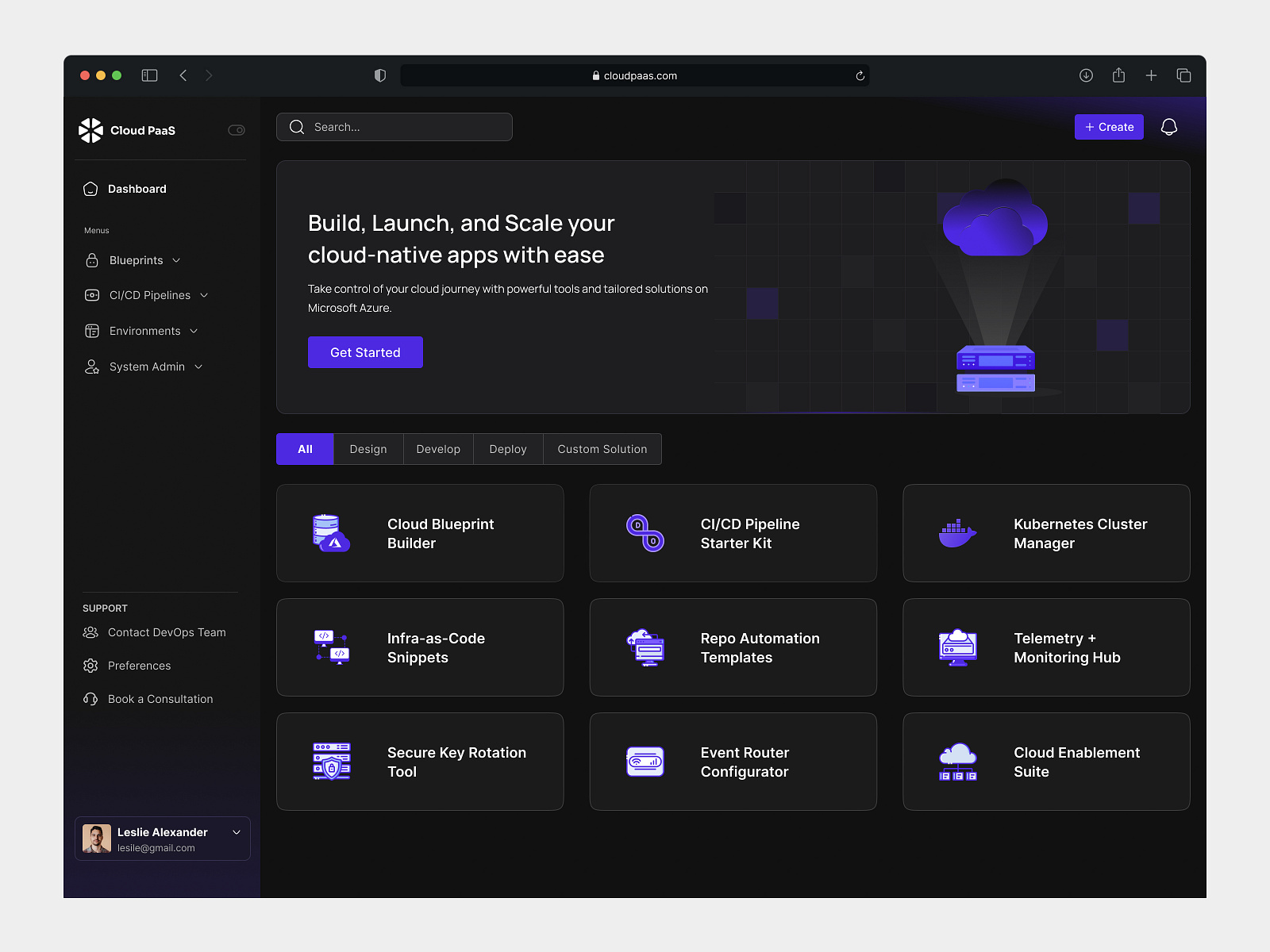This screenshot has width=1270, height=952.
Task: Select the Custom Solution filter tab
Action: tap(602, 449)
